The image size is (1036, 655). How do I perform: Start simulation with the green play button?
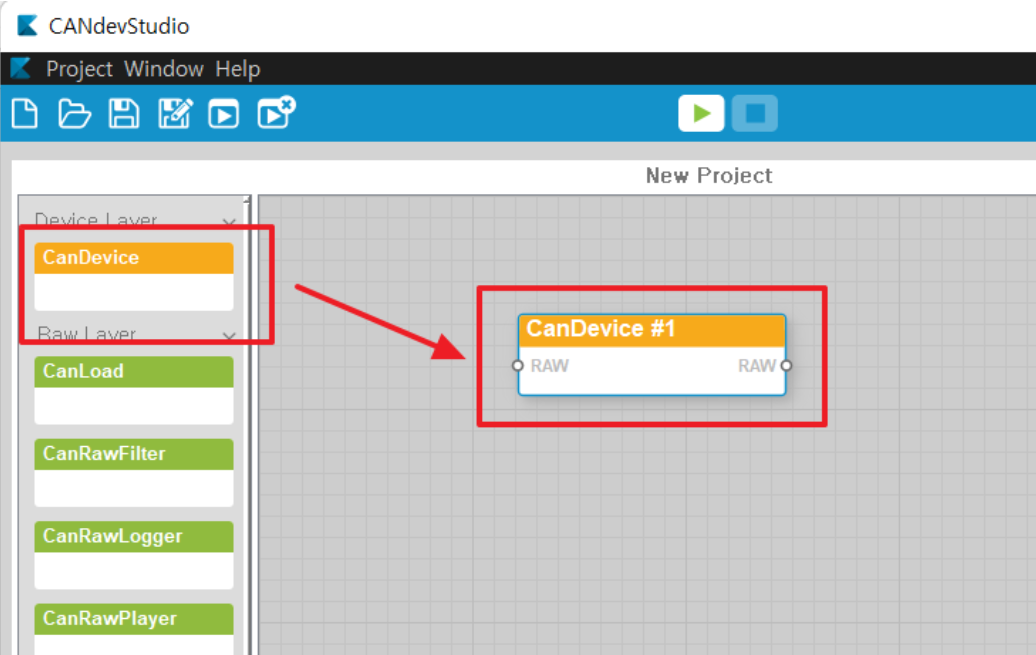pyautogui.click(x=701, y=114)
